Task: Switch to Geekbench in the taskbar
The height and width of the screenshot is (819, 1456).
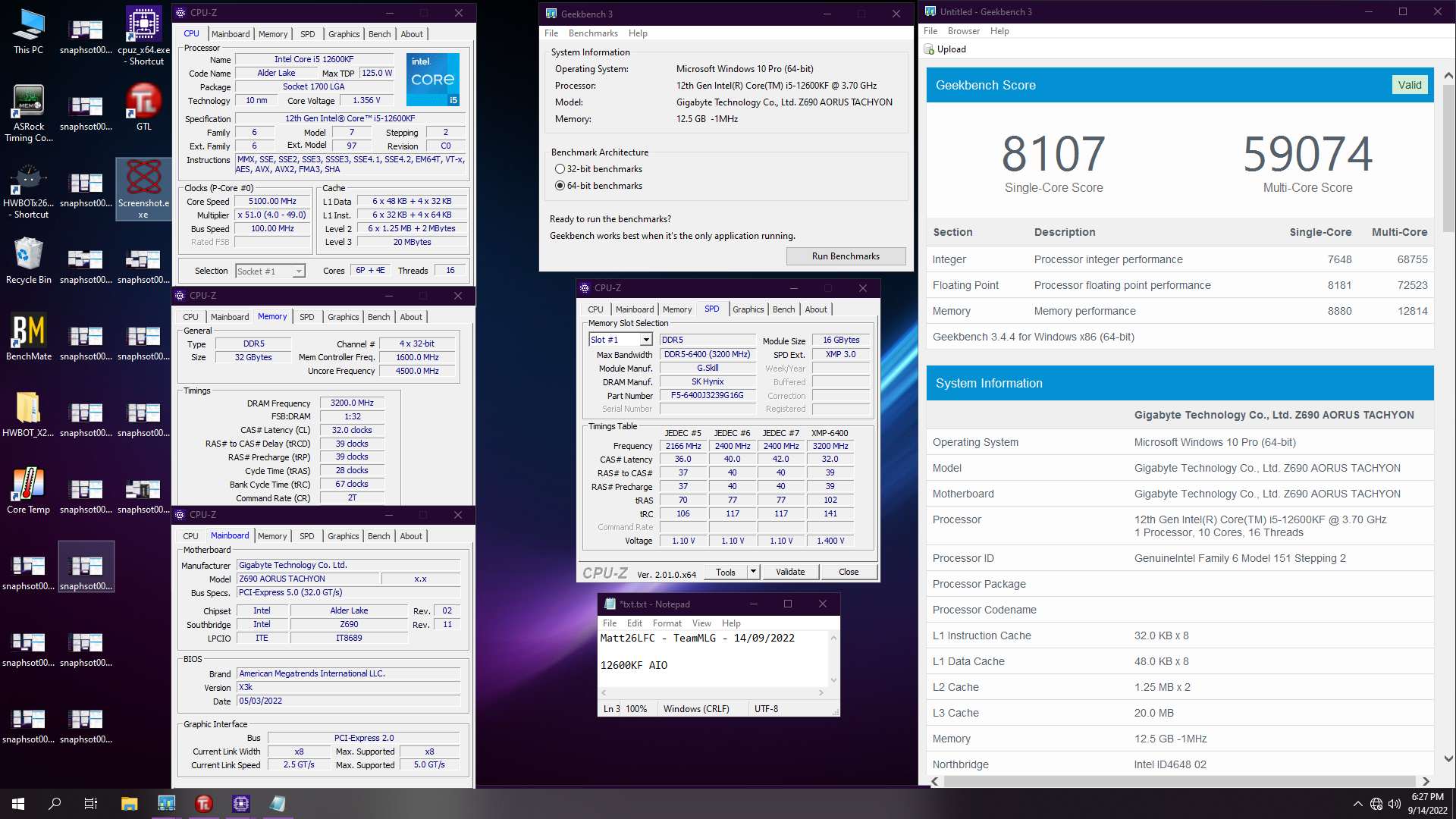Action: (166, 804)
